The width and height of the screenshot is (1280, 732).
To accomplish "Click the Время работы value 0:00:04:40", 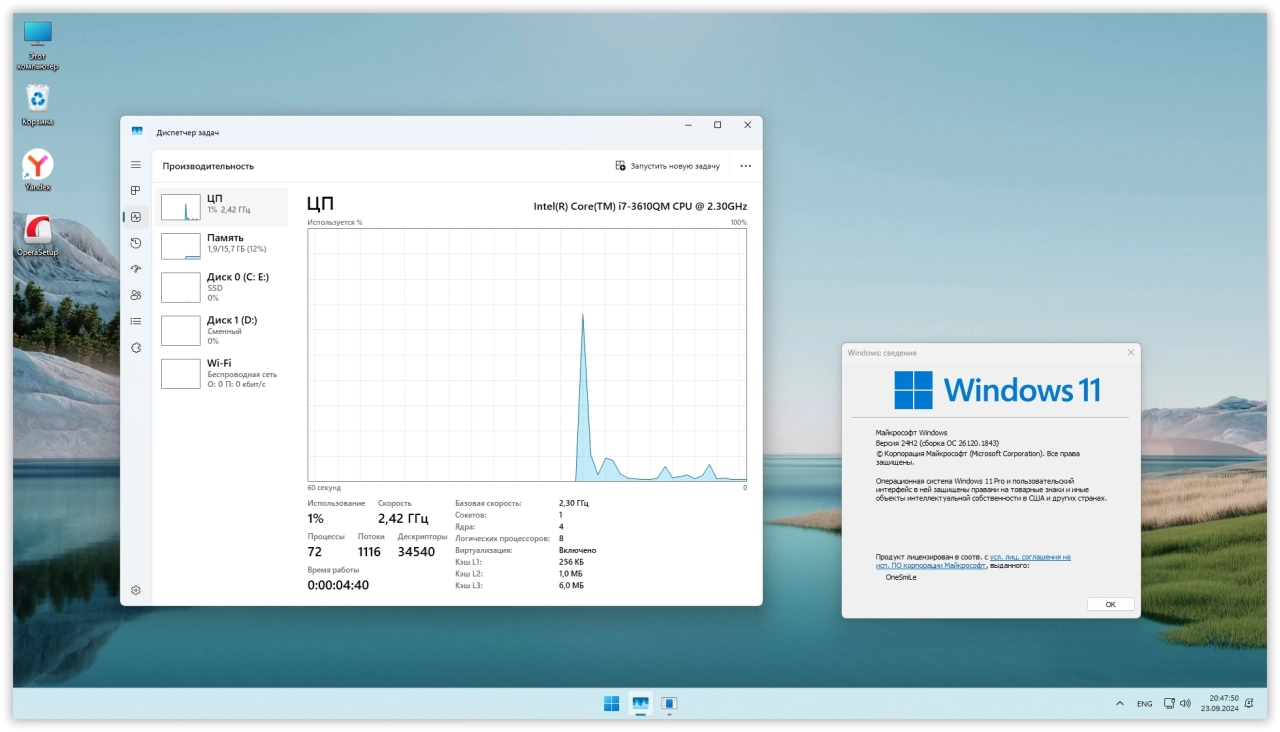I will pyautogui.click(x=338, y=585).
